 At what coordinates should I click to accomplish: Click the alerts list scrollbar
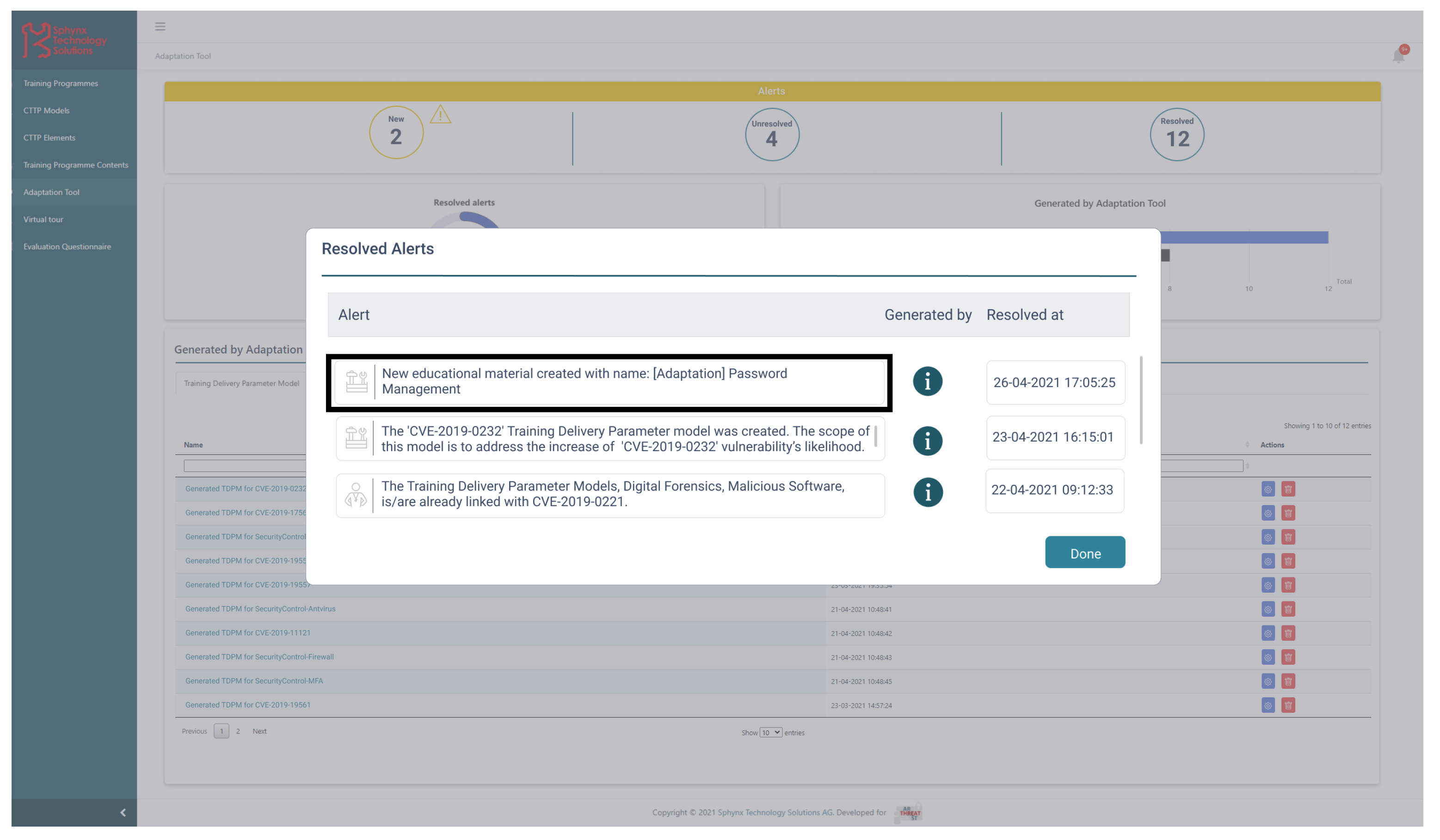click(x=1140, y=400)
